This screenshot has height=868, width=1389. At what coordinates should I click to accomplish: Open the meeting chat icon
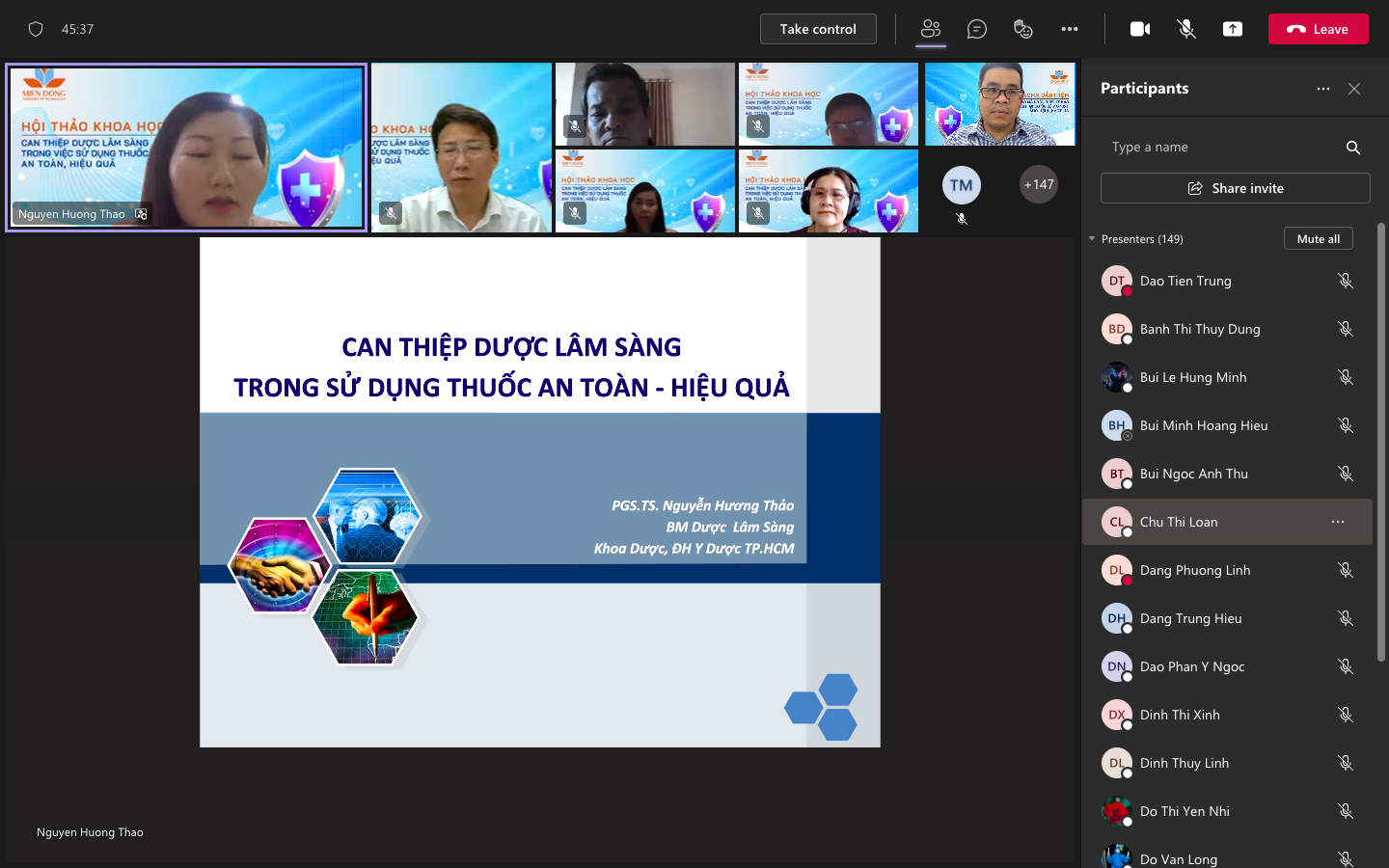point(976,29)
